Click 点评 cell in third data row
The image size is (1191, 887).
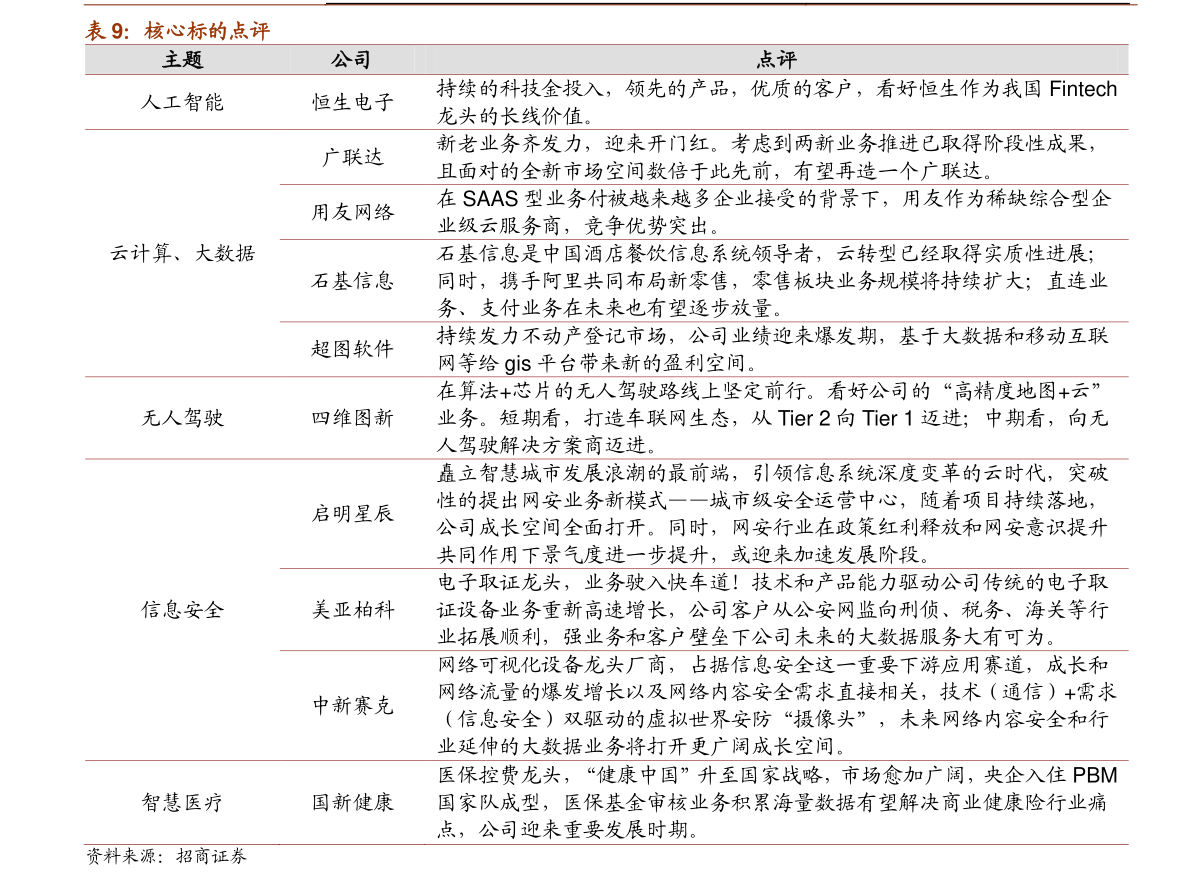click(x=776, y=212)
